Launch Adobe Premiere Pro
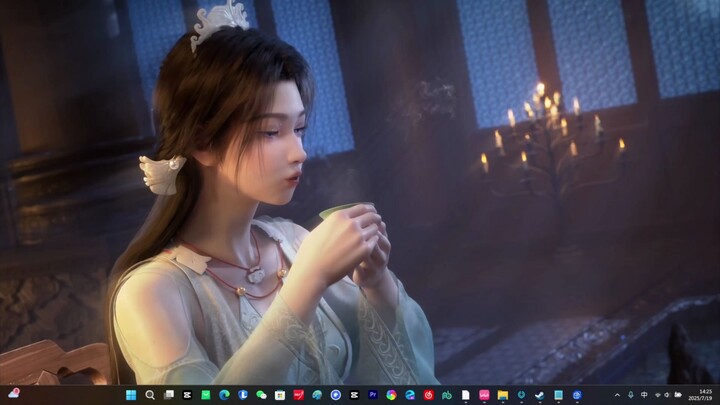The height and width of the screenshot is (405, 720). (x=373, y=395)
